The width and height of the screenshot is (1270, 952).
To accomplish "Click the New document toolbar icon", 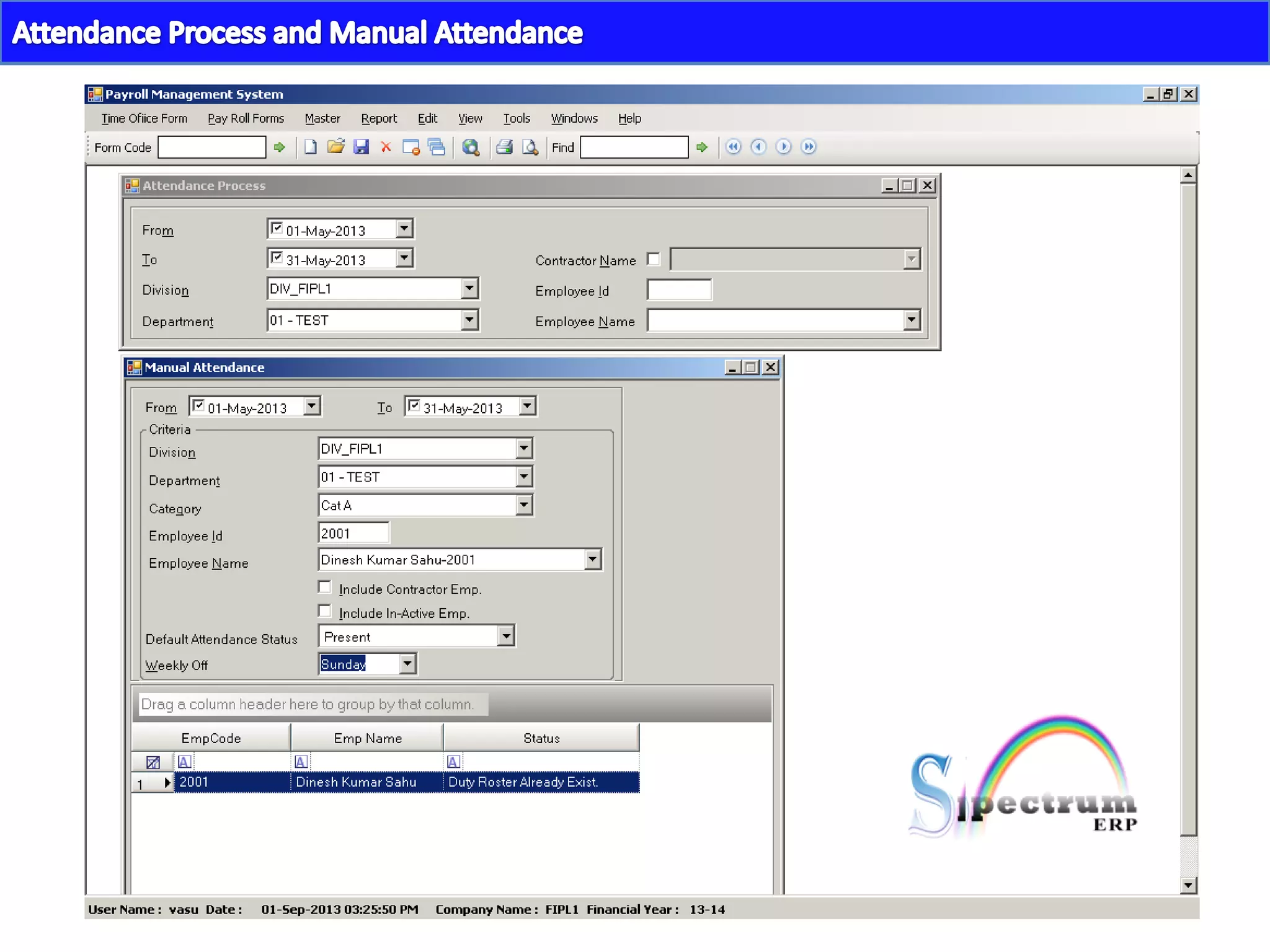I will (310, 147).
